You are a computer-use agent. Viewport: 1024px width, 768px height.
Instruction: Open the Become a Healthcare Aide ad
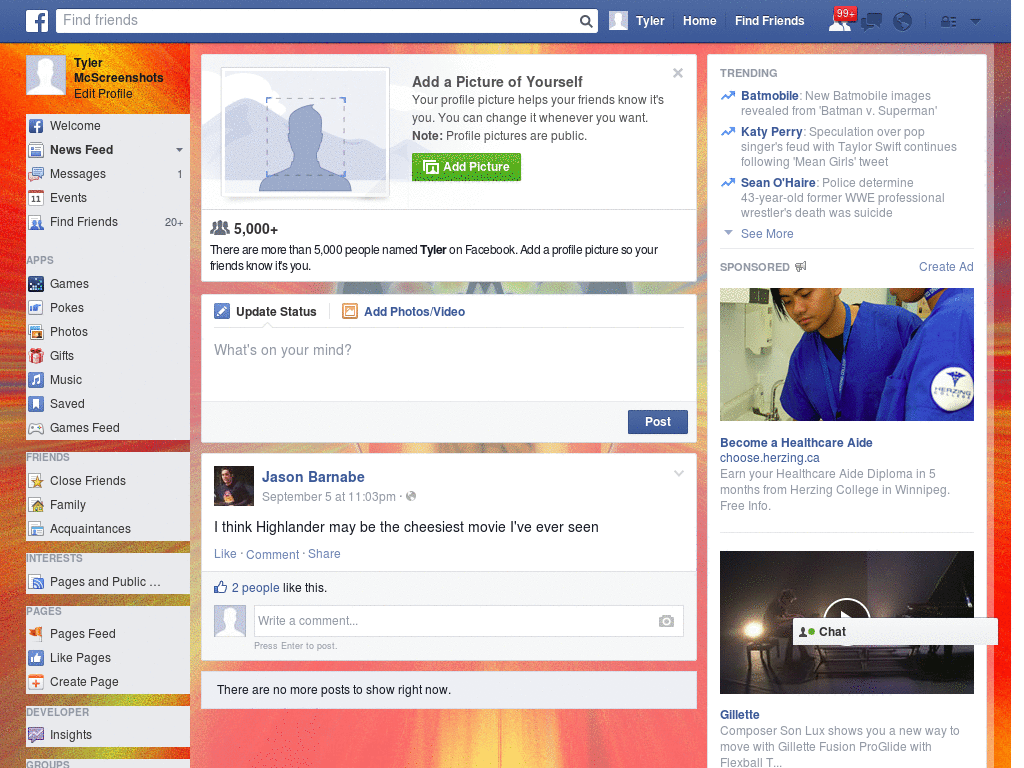click(796, 443)
